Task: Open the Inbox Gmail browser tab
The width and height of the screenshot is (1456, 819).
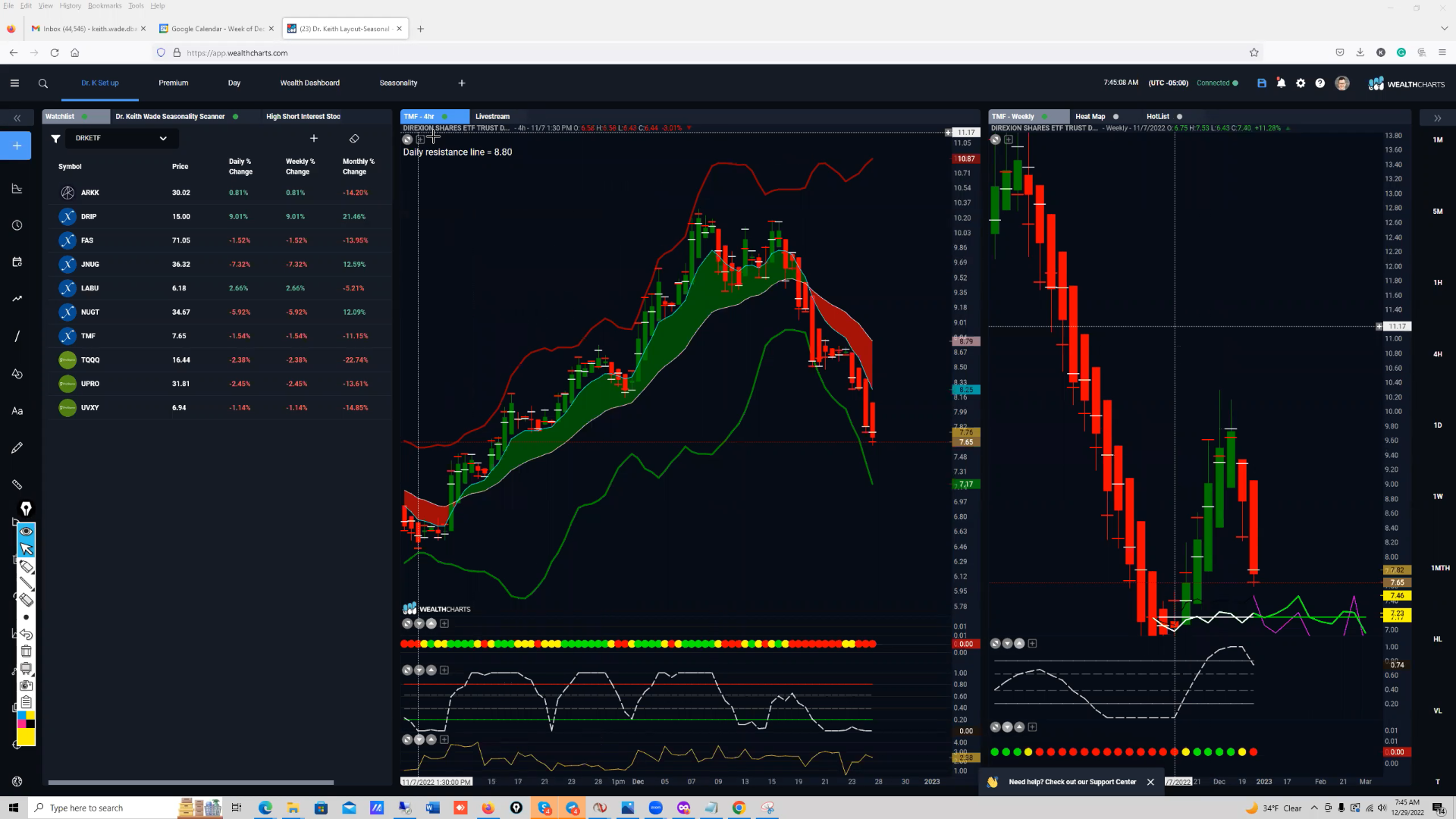Action: click(x=88, y=29)
